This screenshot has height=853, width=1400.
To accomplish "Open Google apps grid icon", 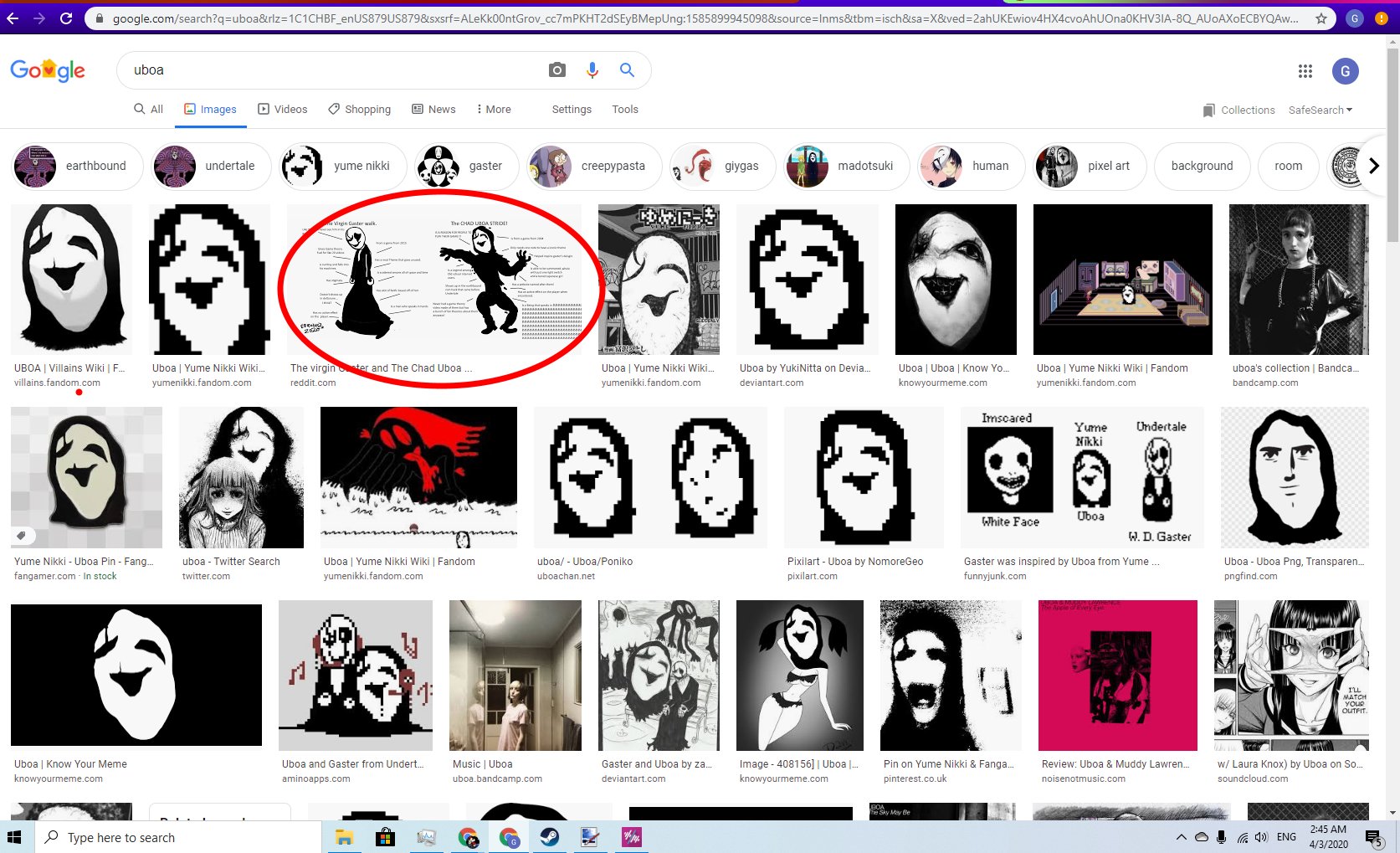I will click(x=1305, y=71).
